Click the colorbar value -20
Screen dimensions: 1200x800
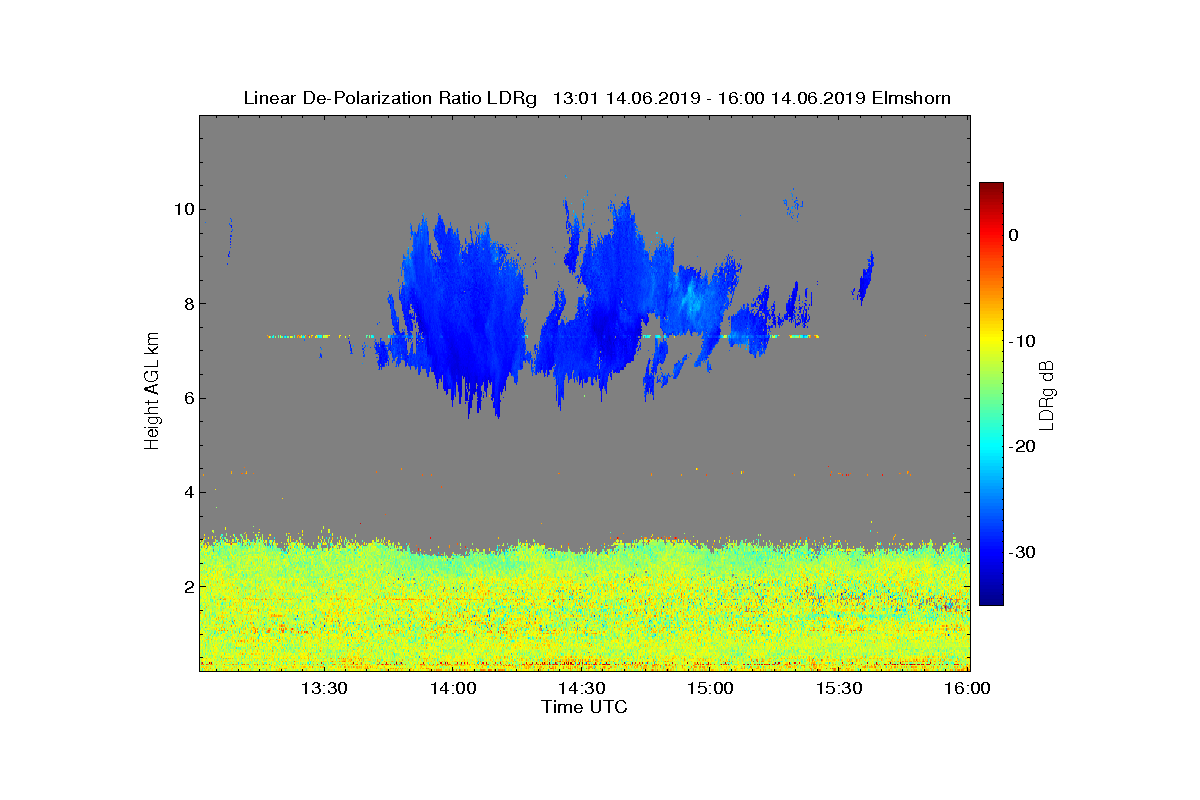coord(1022,447)
